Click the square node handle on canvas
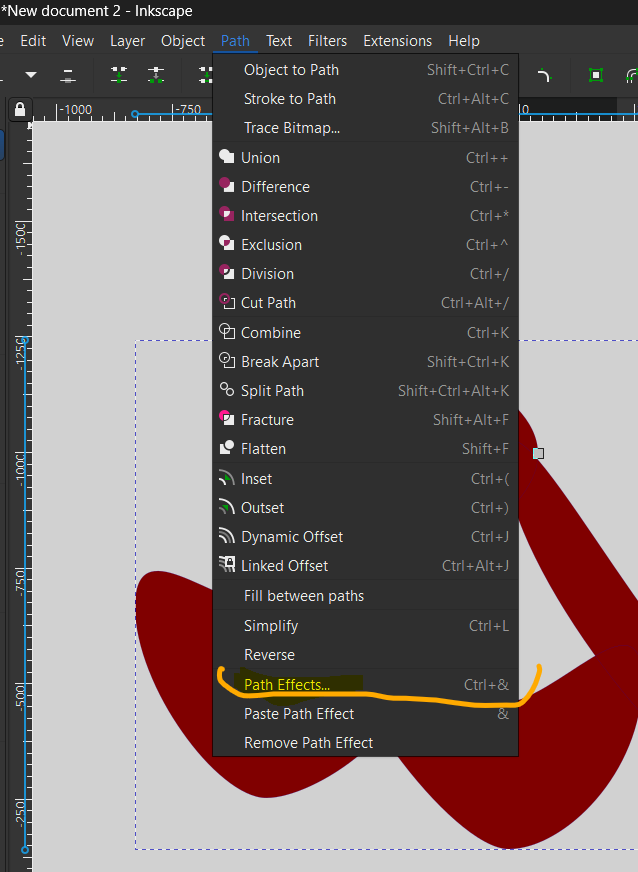Screen dimensions: 638x872 (x=538, y=453)
